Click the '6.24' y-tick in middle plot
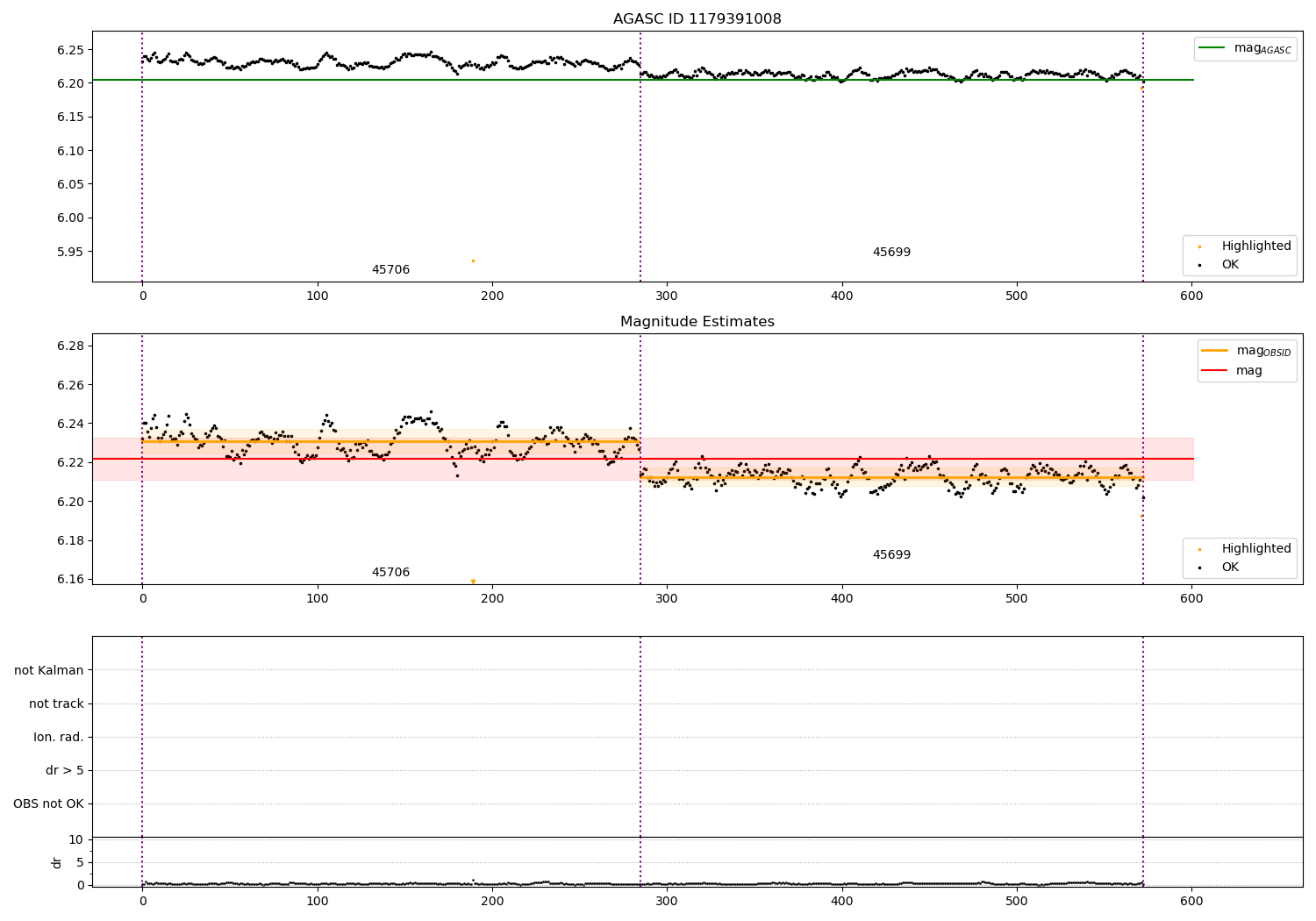 point(70,425)
